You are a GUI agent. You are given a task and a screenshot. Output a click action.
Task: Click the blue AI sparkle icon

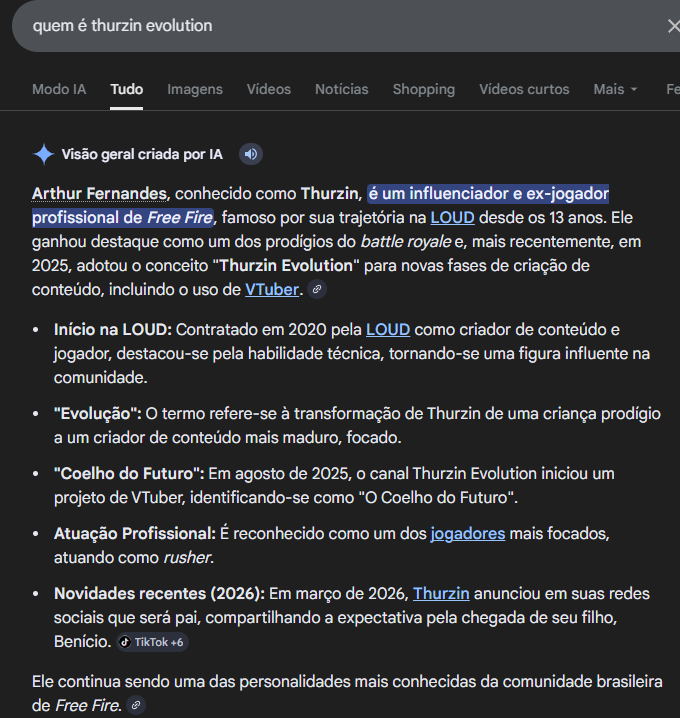[44, 154]
